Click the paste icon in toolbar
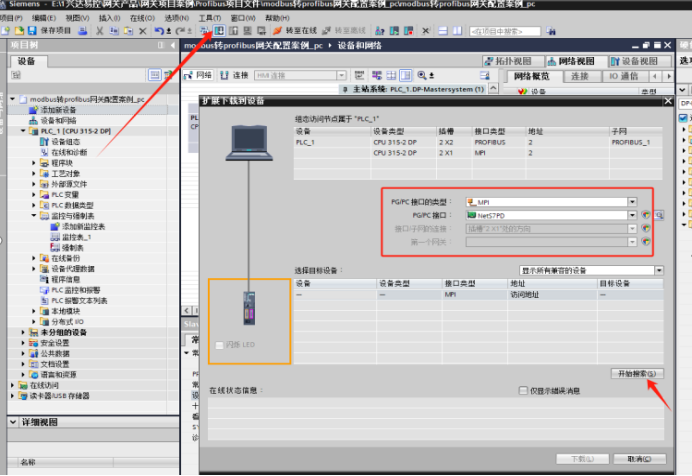Screen dimensions: 692x476 point(128,31)
